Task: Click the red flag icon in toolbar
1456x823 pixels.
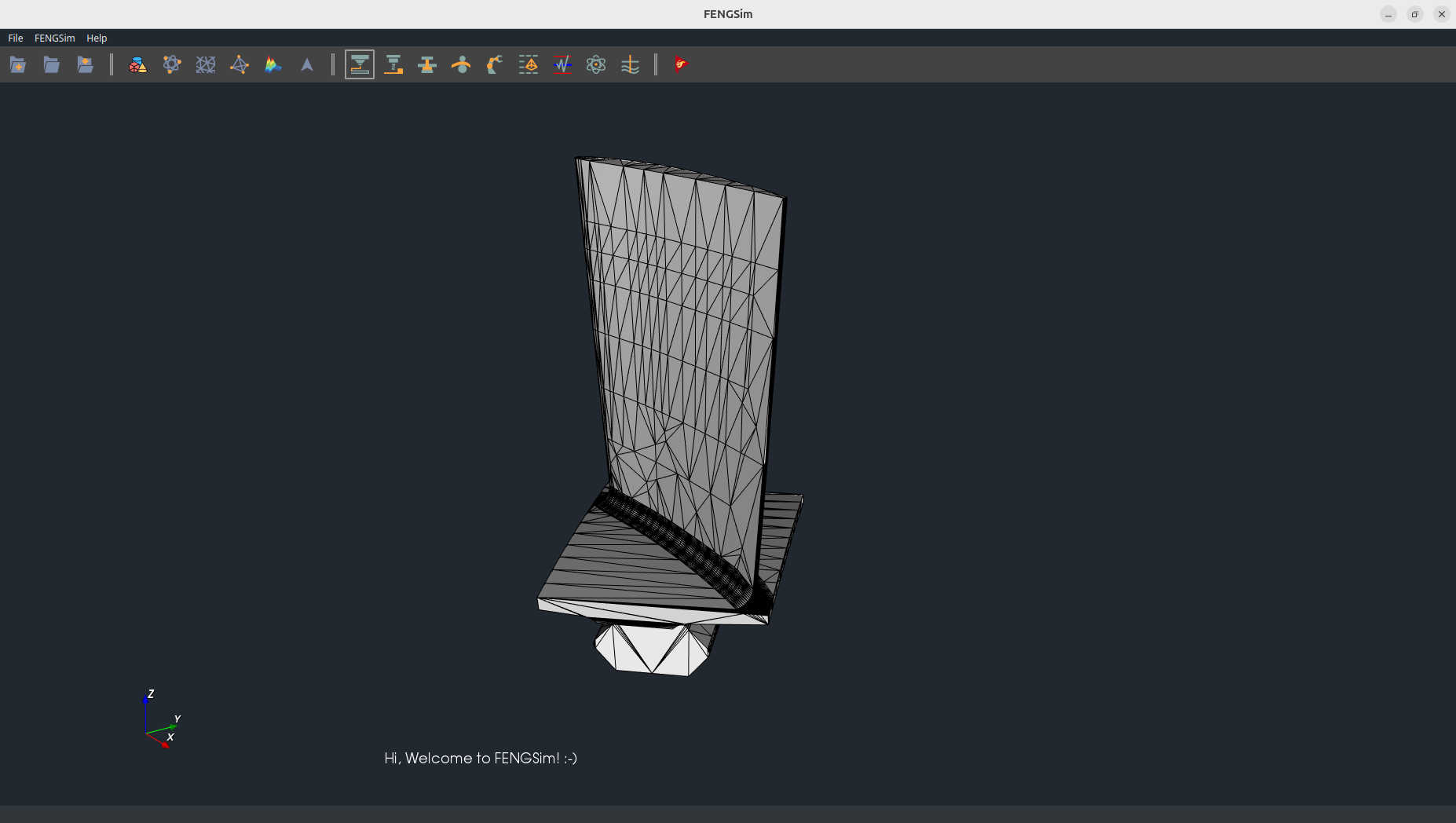Action: 680,64
